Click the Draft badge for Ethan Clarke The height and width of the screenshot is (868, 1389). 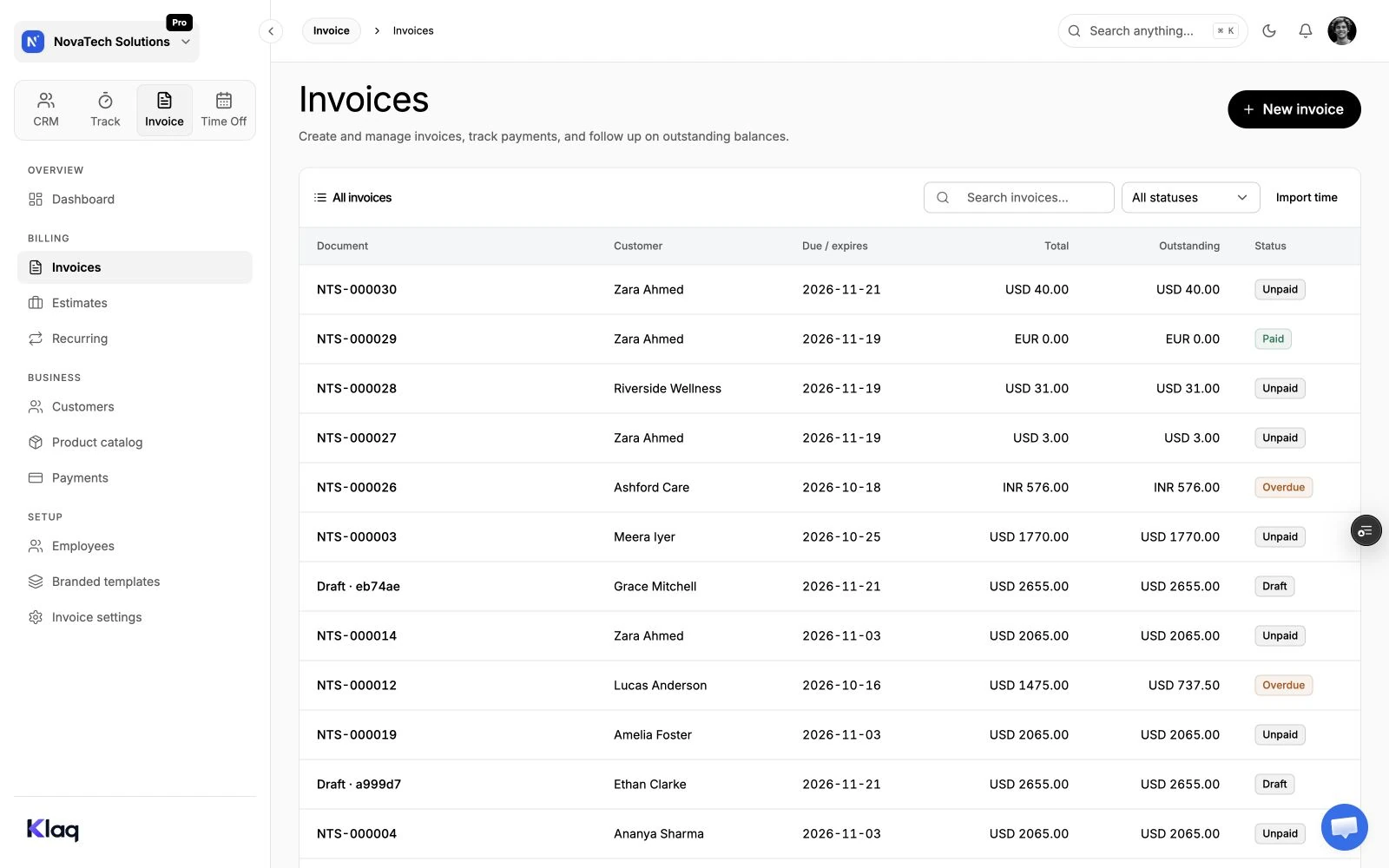(1274, 785)
